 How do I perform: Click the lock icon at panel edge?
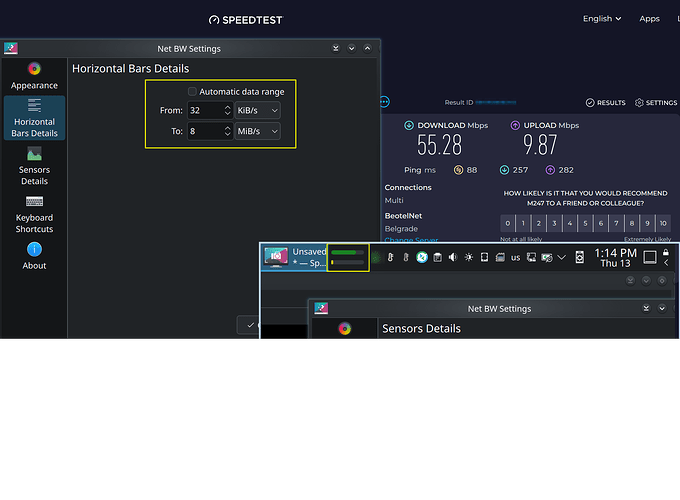666,252
